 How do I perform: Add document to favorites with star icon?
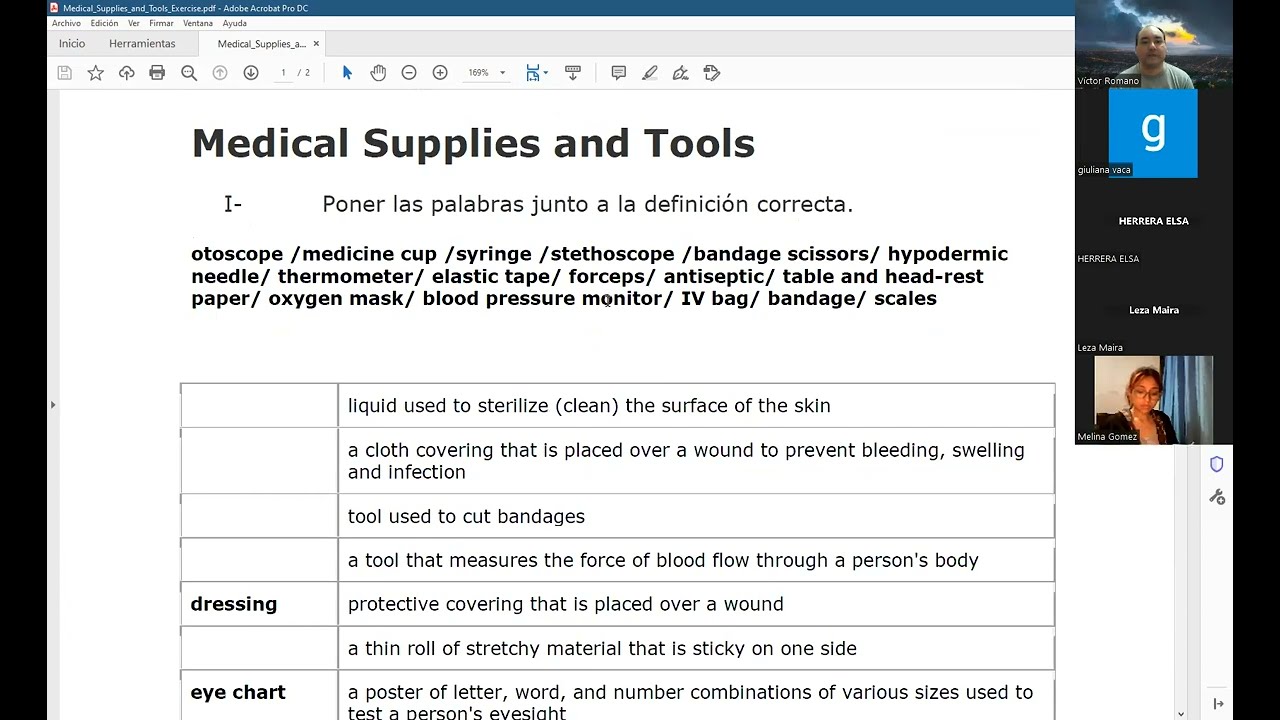95,73
